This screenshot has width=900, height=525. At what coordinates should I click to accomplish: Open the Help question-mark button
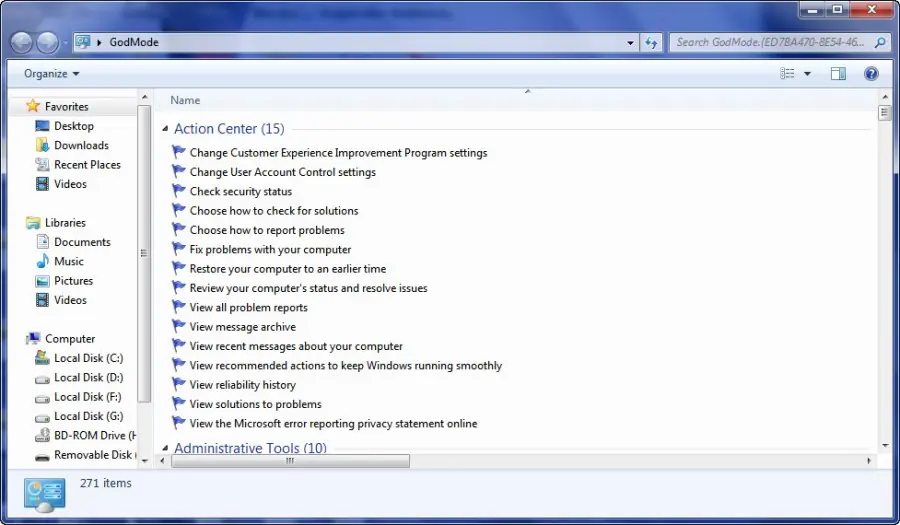click(x=871, y=73)
